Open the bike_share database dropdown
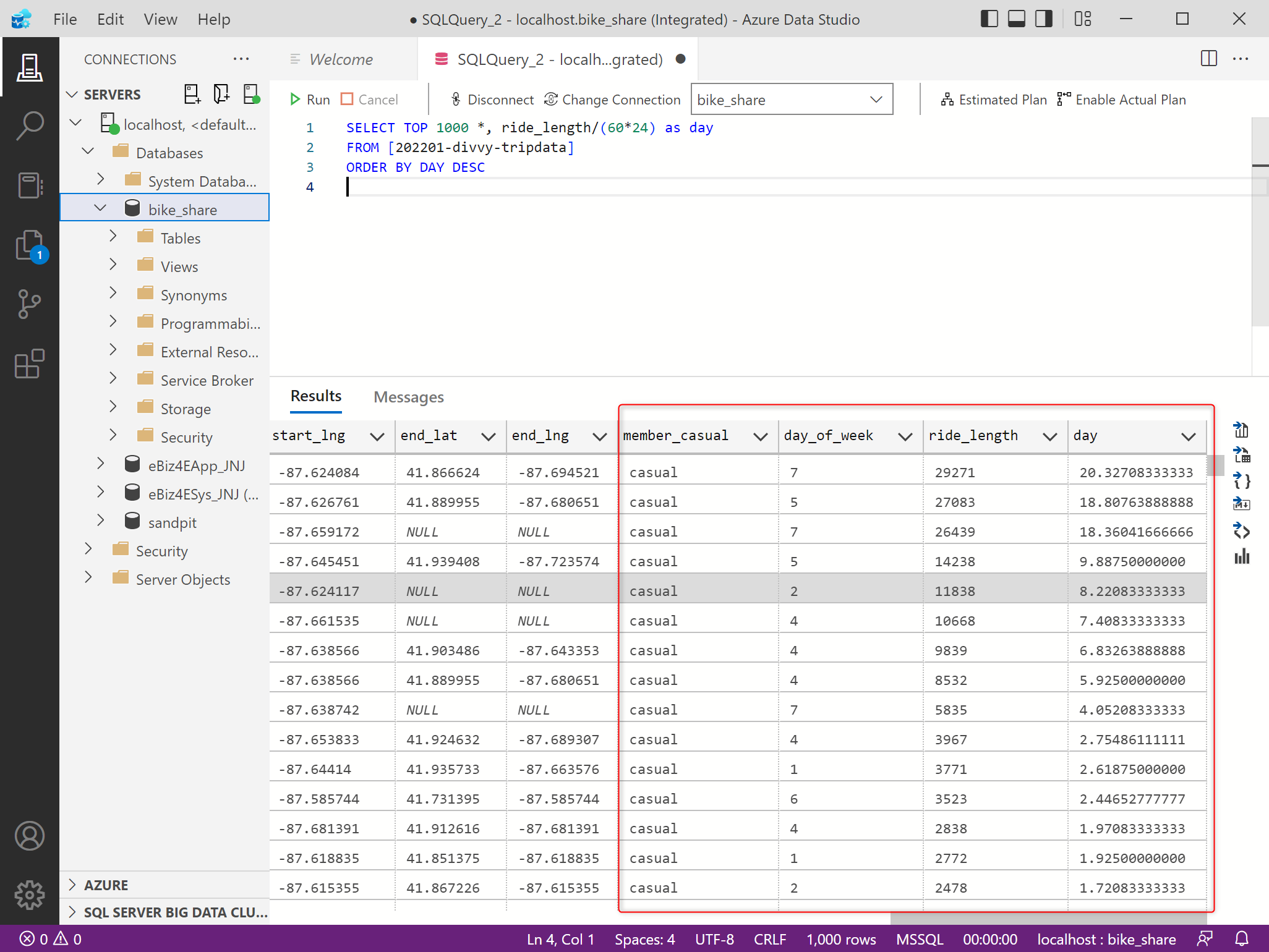The image size is (1269, 952). click(791, 100)
